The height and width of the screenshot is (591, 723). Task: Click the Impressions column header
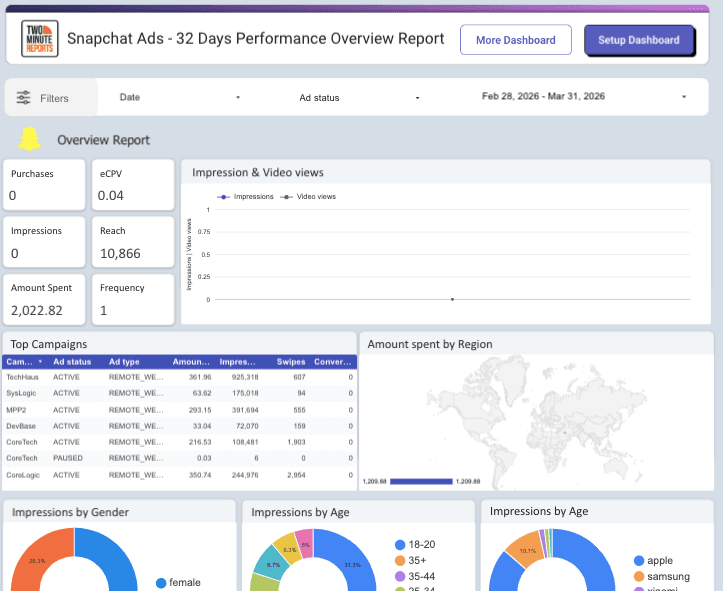tap(237, 362)
